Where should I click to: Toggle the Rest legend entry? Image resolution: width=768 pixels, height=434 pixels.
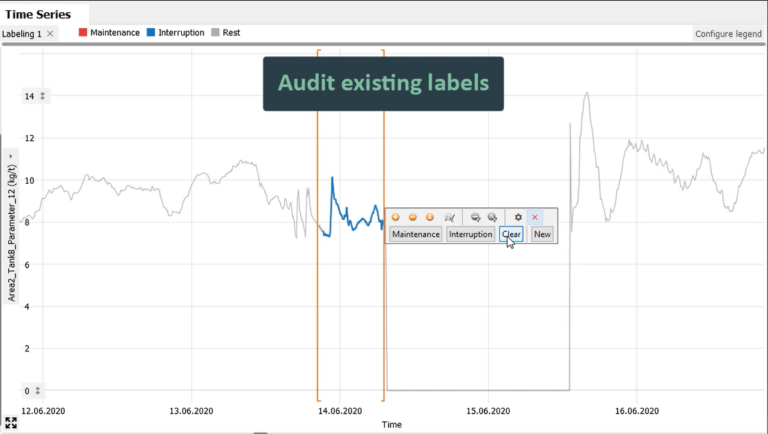[226, 32]
